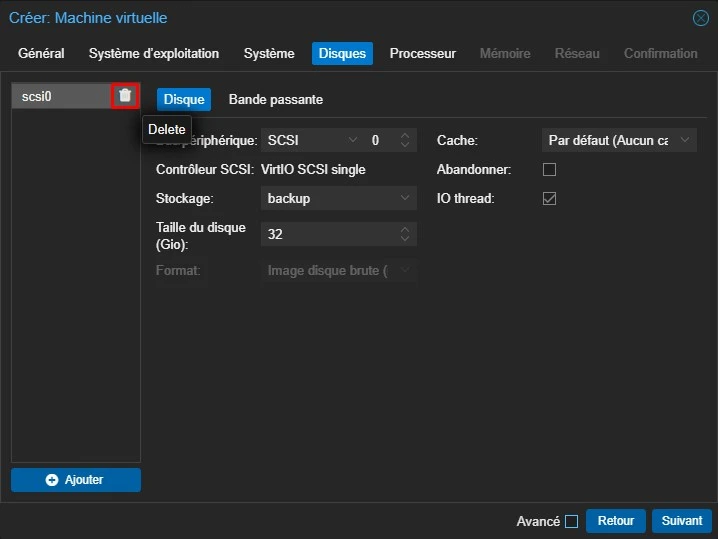Select scsi0 in the disk list
Screen dimensions: 718x539
pyautogui.click(x=61, y=96)
